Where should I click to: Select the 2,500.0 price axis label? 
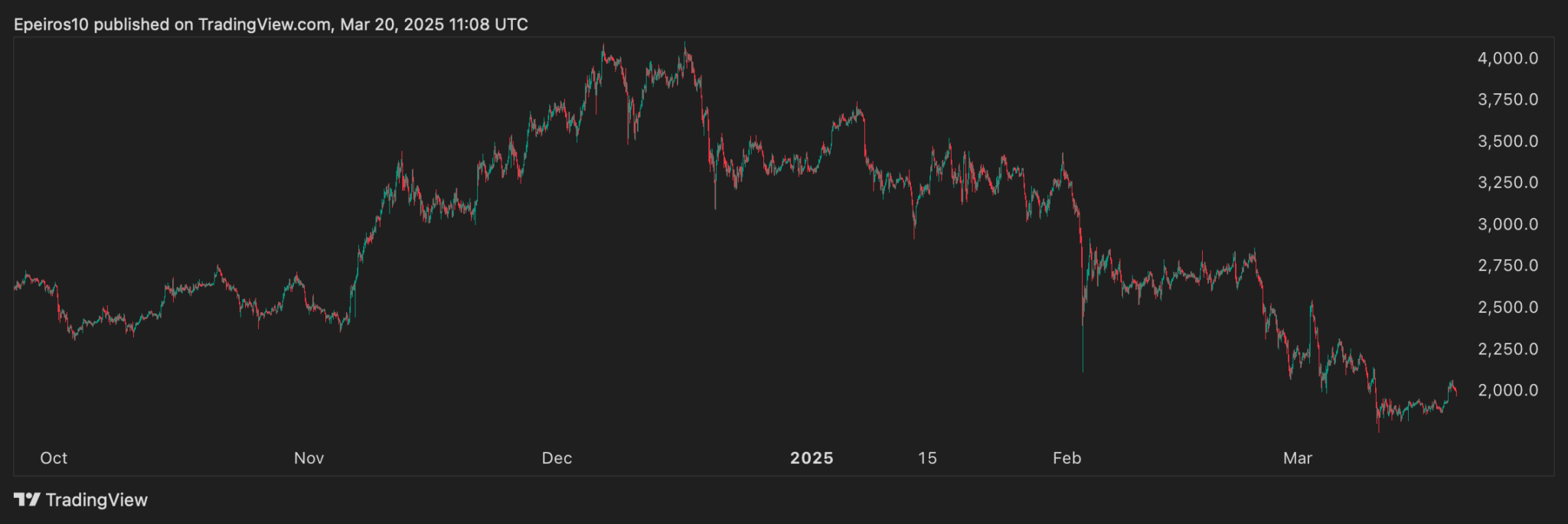(1508, 308)
